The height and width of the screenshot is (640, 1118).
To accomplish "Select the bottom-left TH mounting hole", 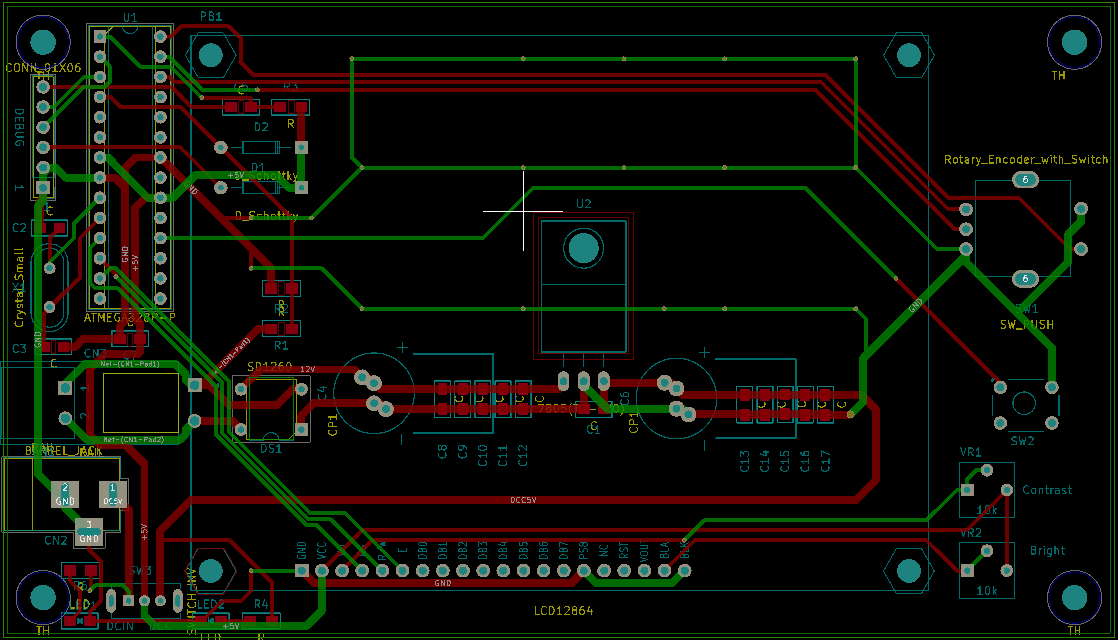I will [x=43, y=597].
